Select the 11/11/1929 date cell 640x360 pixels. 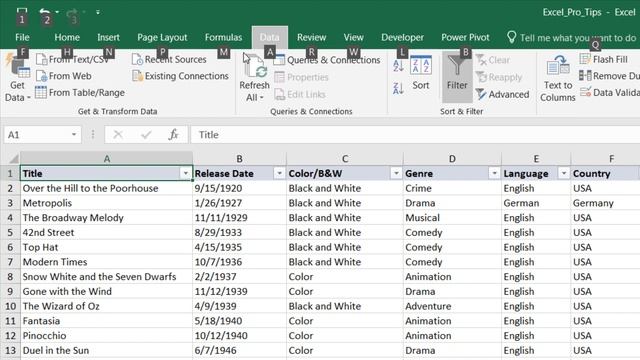[239, 218]
